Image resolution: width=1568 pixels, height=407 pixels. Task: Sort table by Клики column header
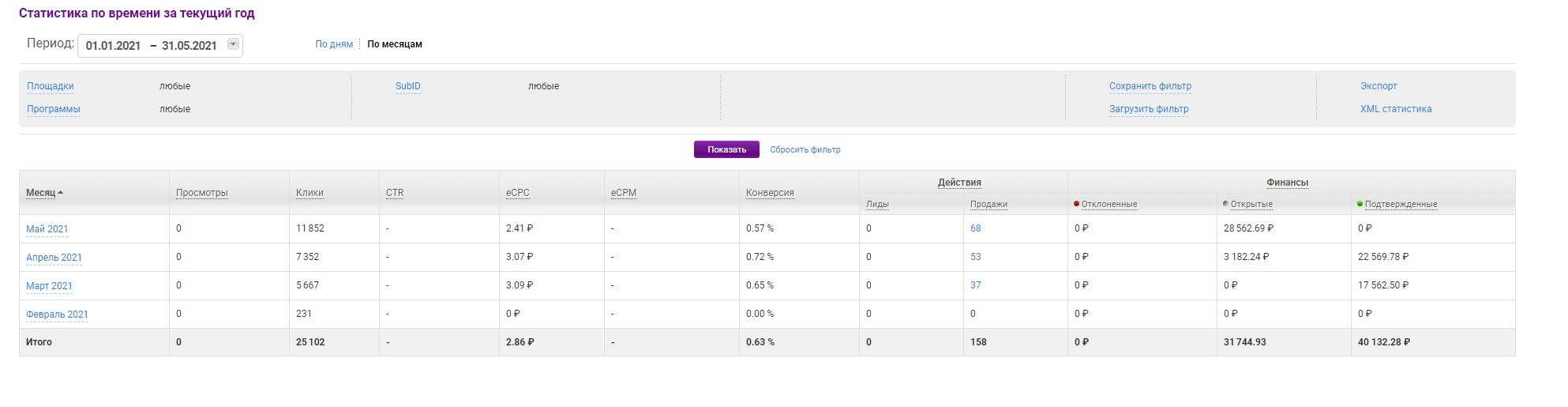pos(309,193)
